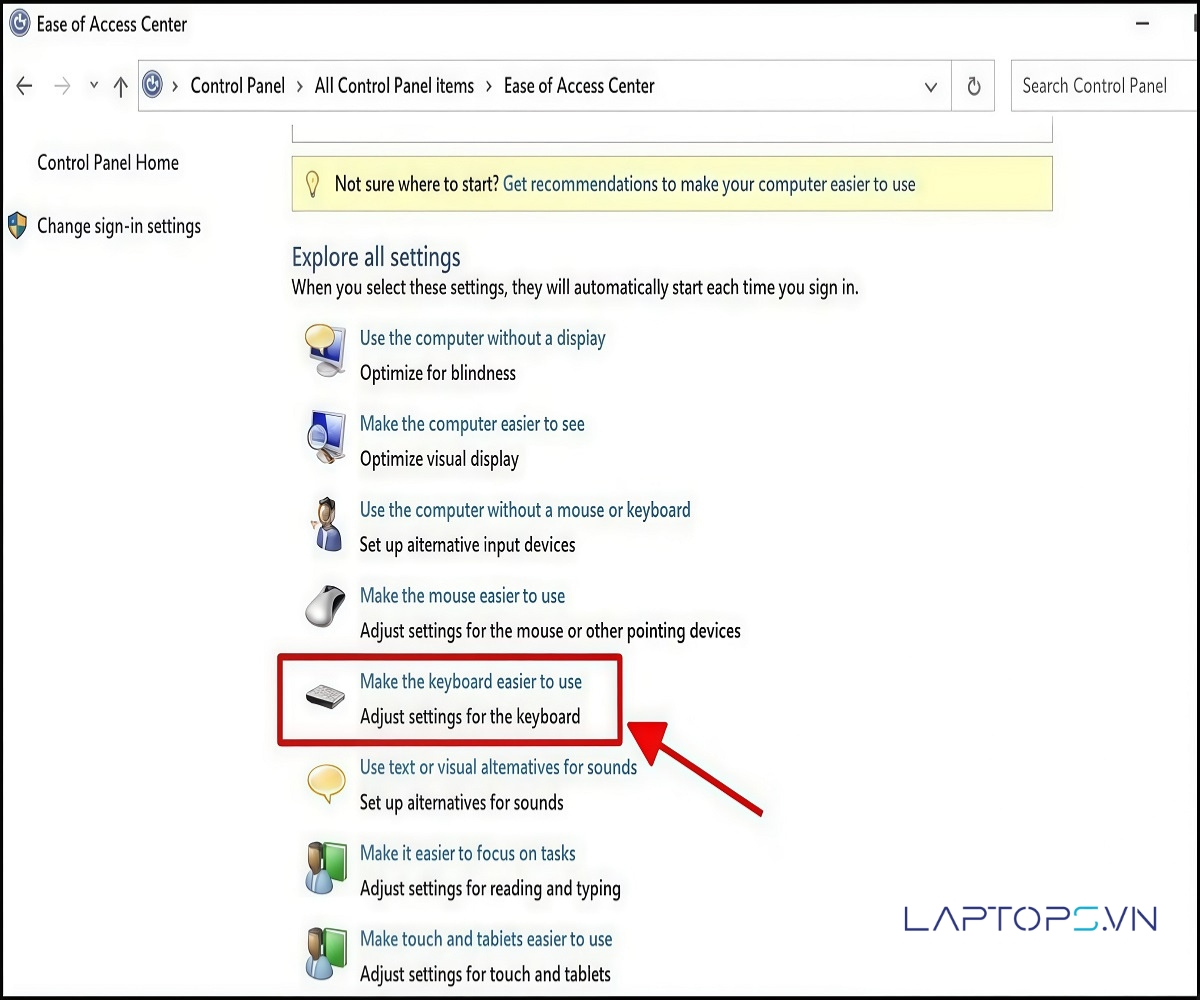
Task: Open Make the keyboard easier to use
Action: (x=470, y=681)
